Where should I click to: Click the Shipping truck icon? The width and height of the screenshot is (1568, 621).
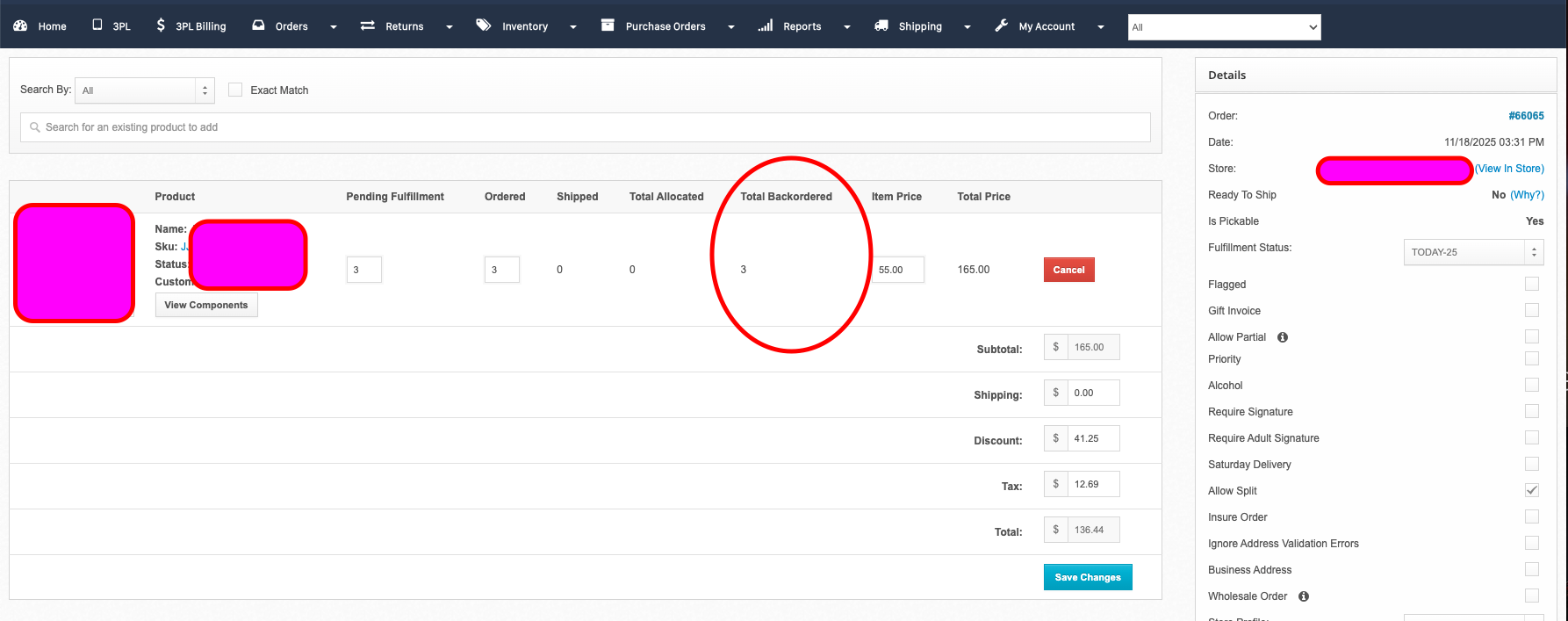tap(881, 25)
